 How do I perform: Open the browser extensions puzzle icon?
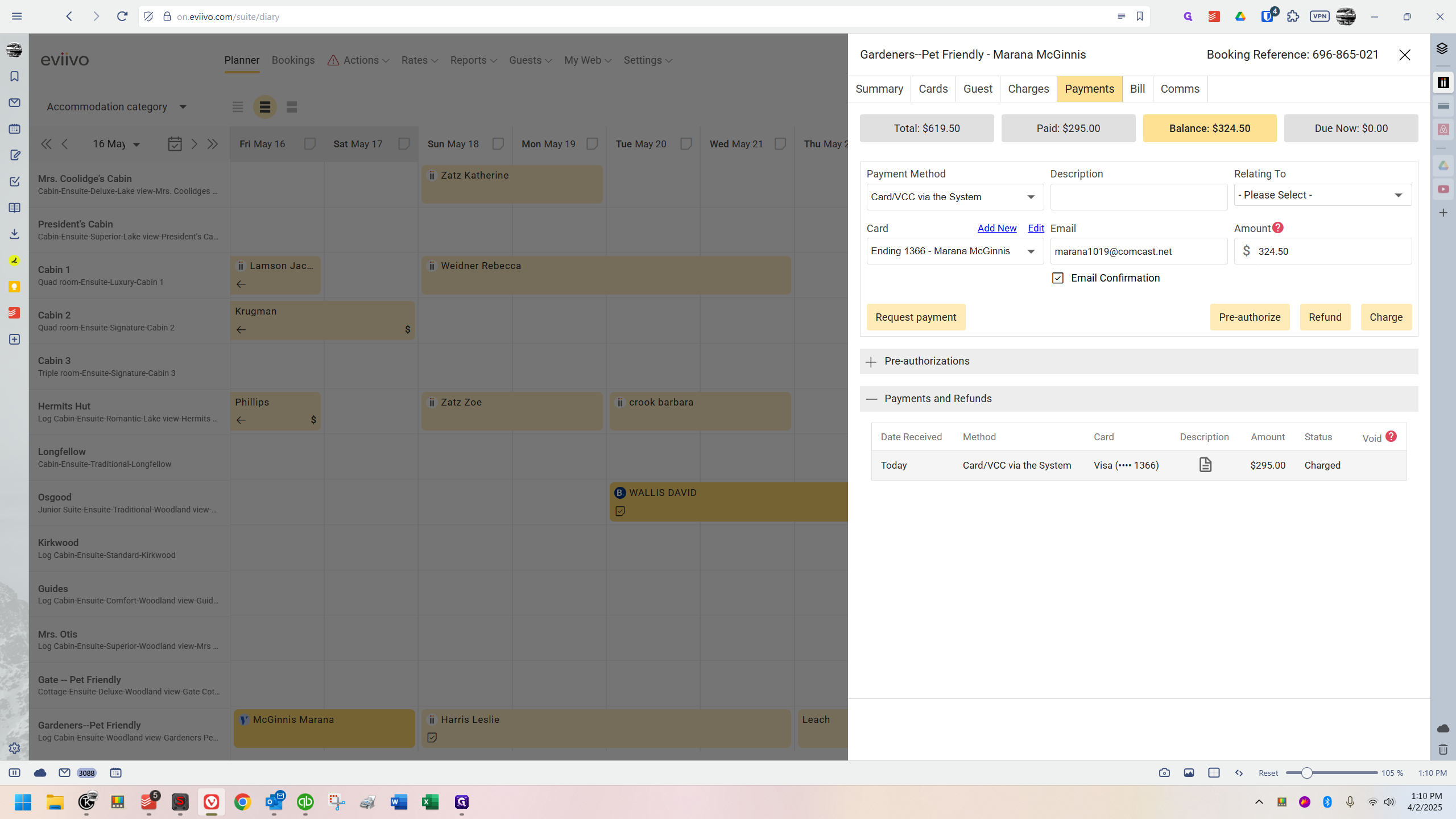click(1293, 16)
